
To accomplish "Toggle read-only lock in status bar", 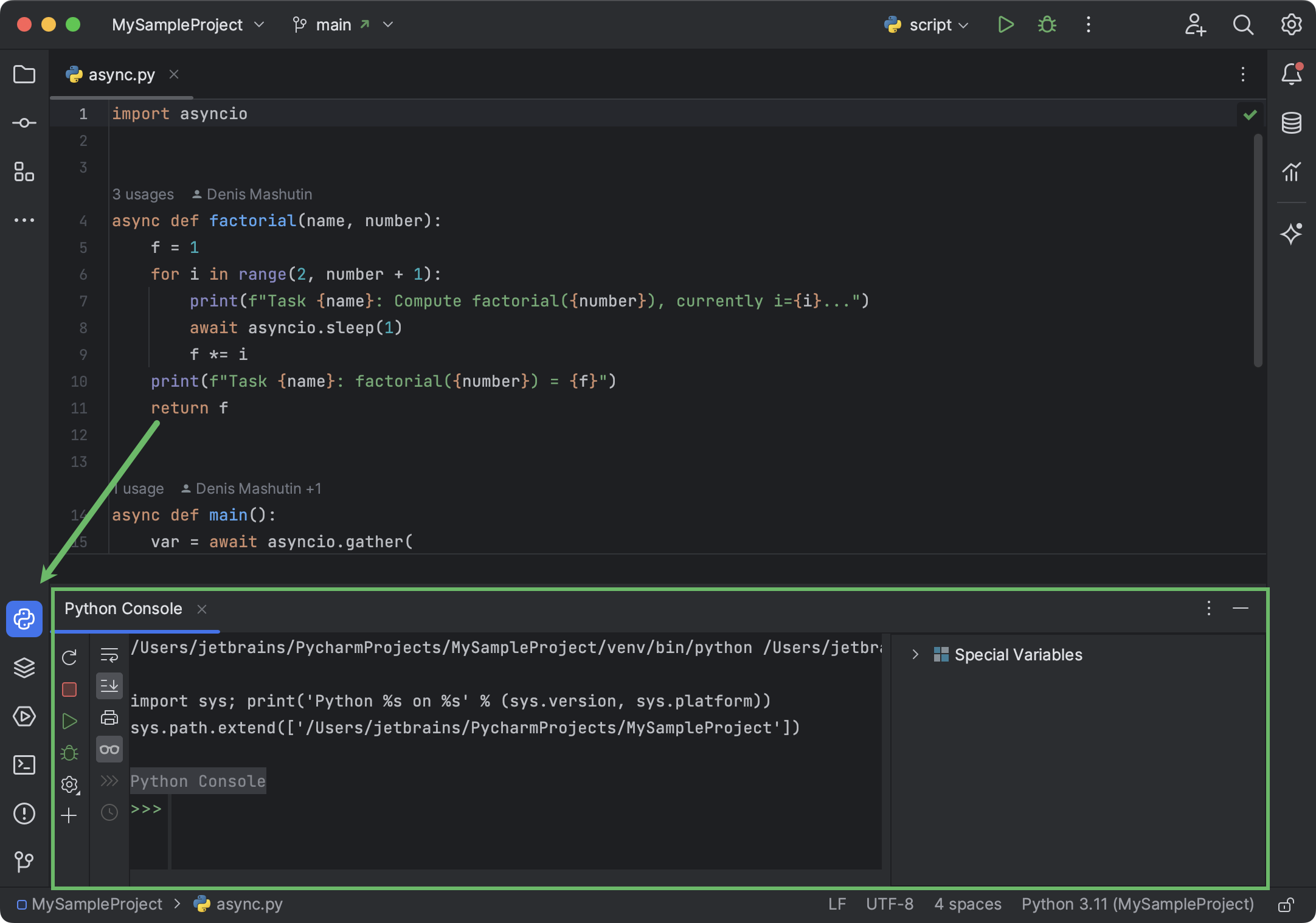I will (1285, 905).
